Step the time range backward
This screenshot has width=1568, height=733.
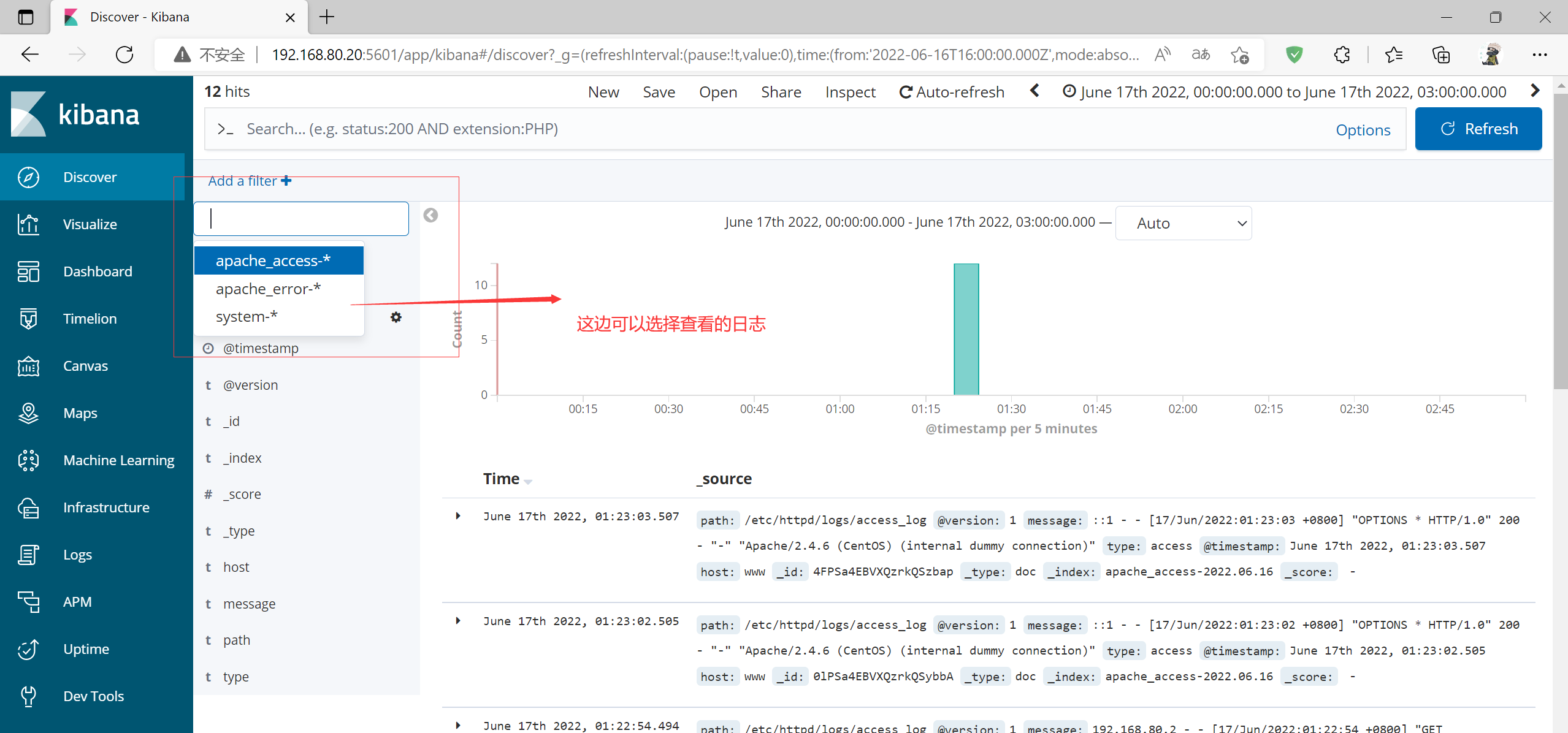pyautogui.click(x=1034, y=91)
